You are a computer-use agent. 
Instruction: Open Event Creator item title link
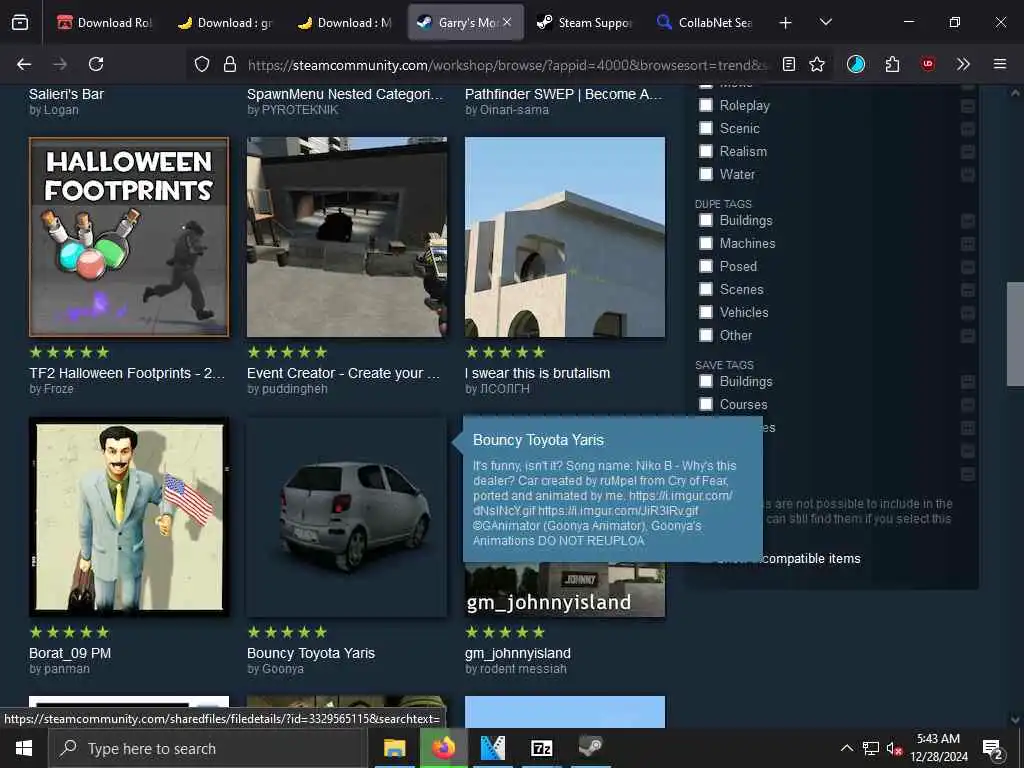(x=344, y=374)
